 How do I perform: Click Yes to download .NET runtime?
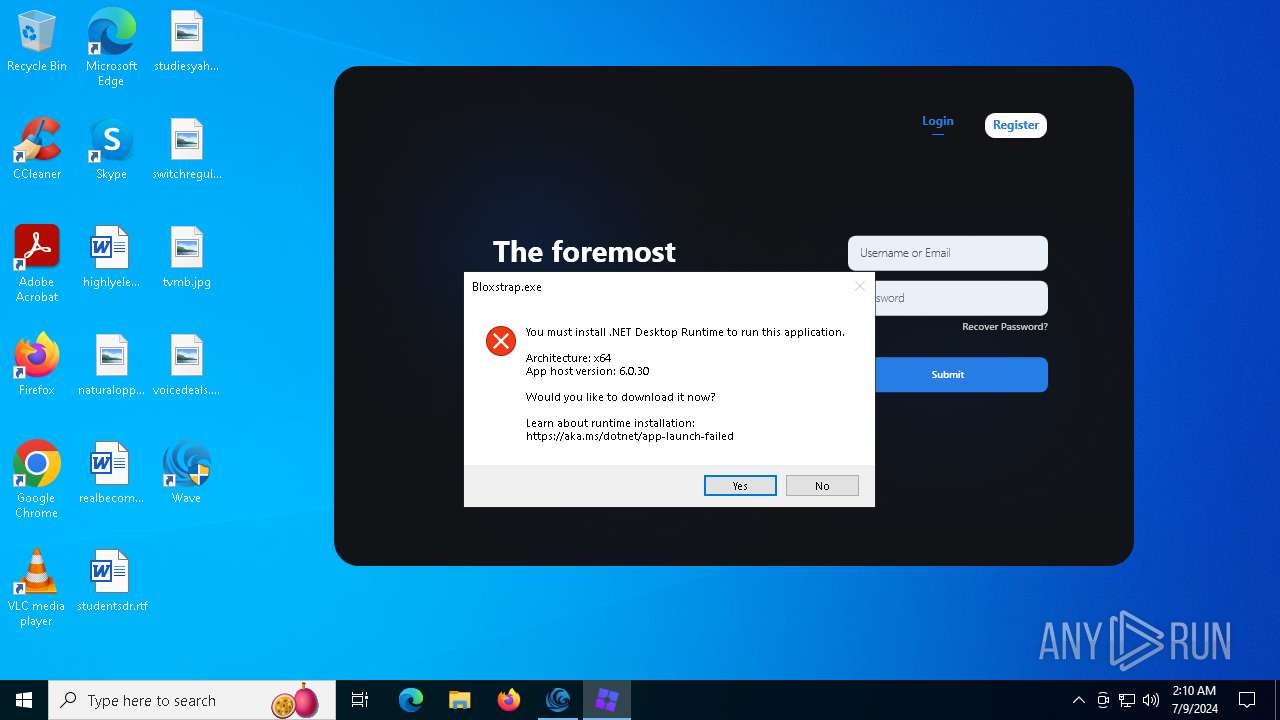[x=740, y=485]
